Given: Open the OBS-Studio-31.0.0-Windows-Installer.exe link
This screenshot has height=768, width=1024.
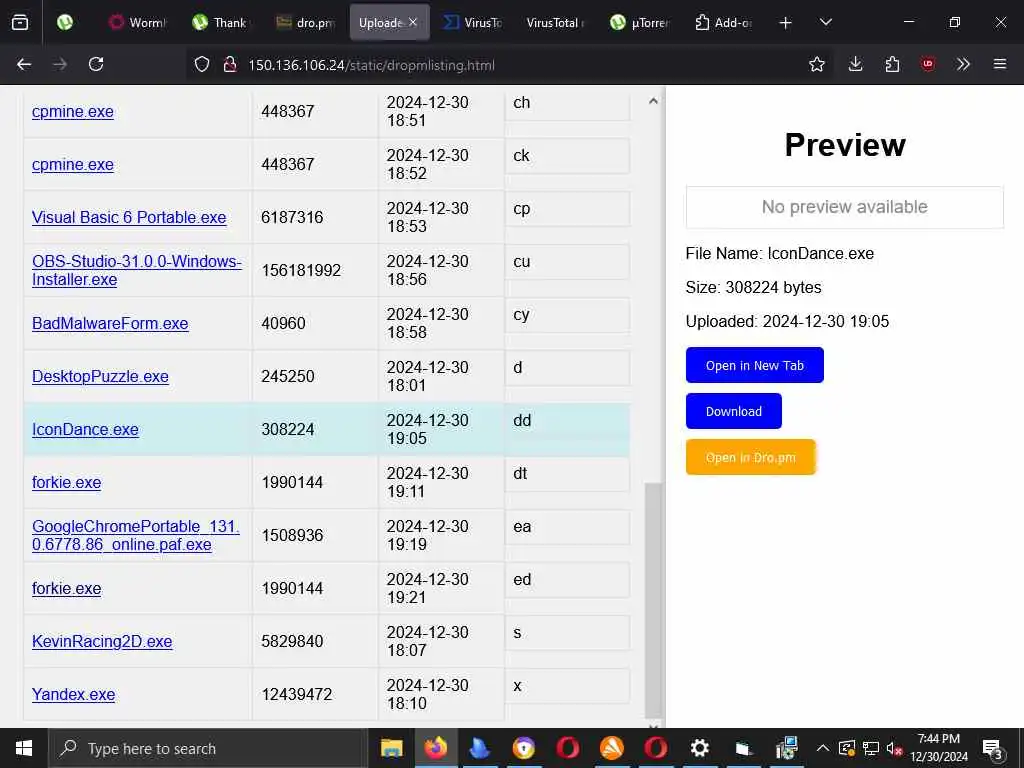Looking at the screenshot, I should click(x=136, y=270).
